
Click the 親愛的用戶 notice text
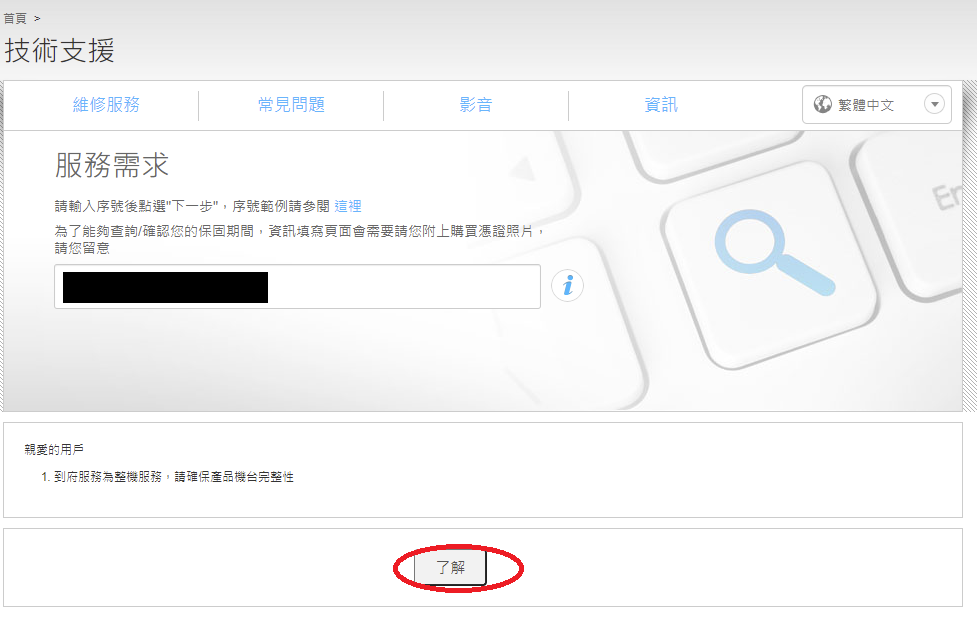click(54, 449)
